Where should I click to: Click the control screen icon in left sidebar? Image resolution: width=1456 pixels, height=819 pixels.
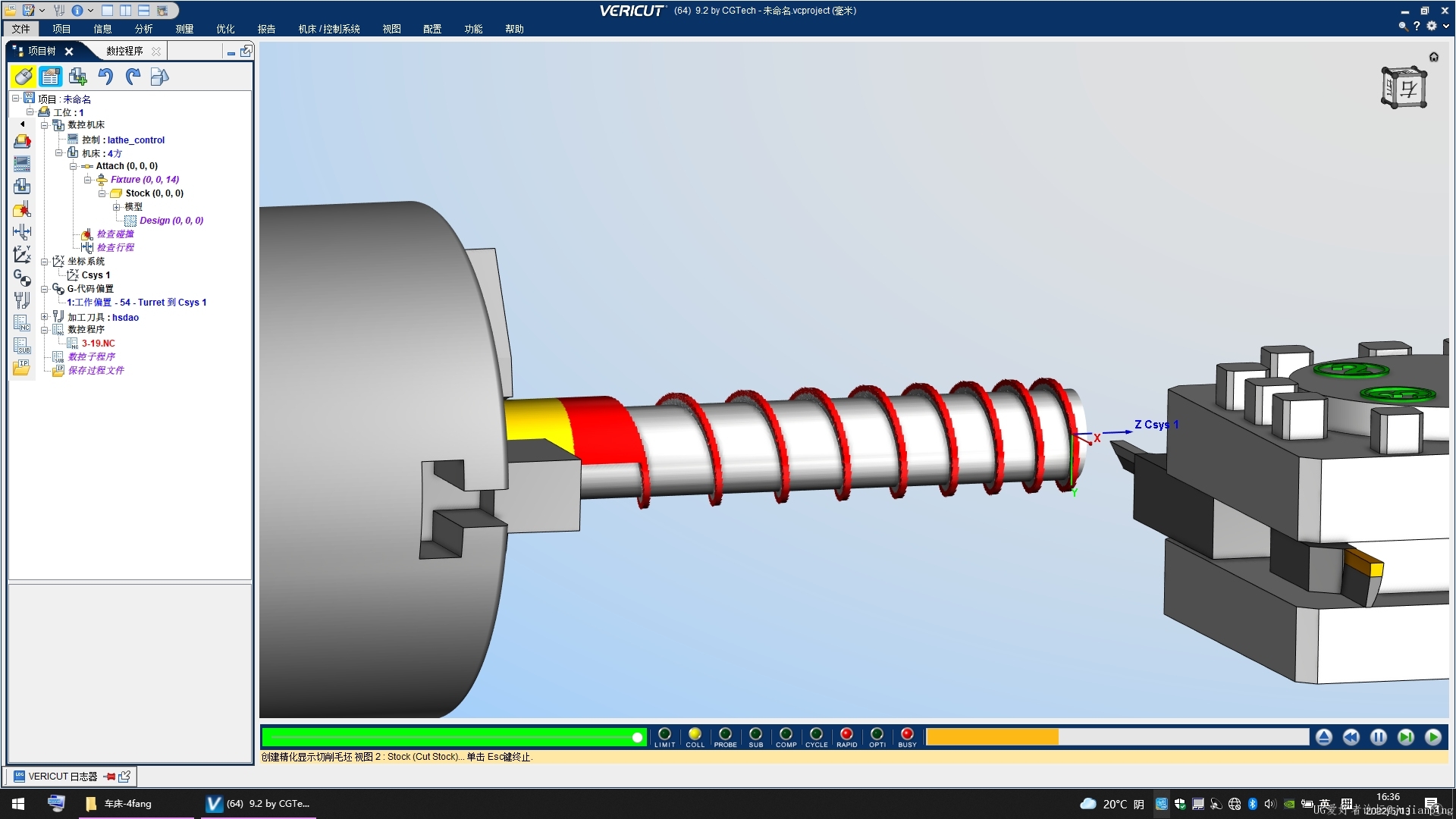click(x=22, y=164)
